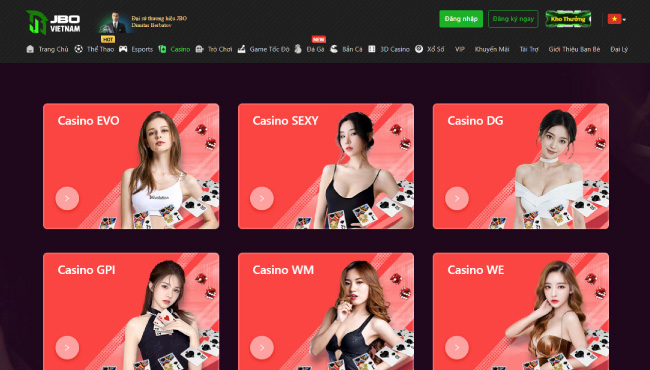Click the Kho Thưởng button
The image size is (650, 370).
pos(568,19)
